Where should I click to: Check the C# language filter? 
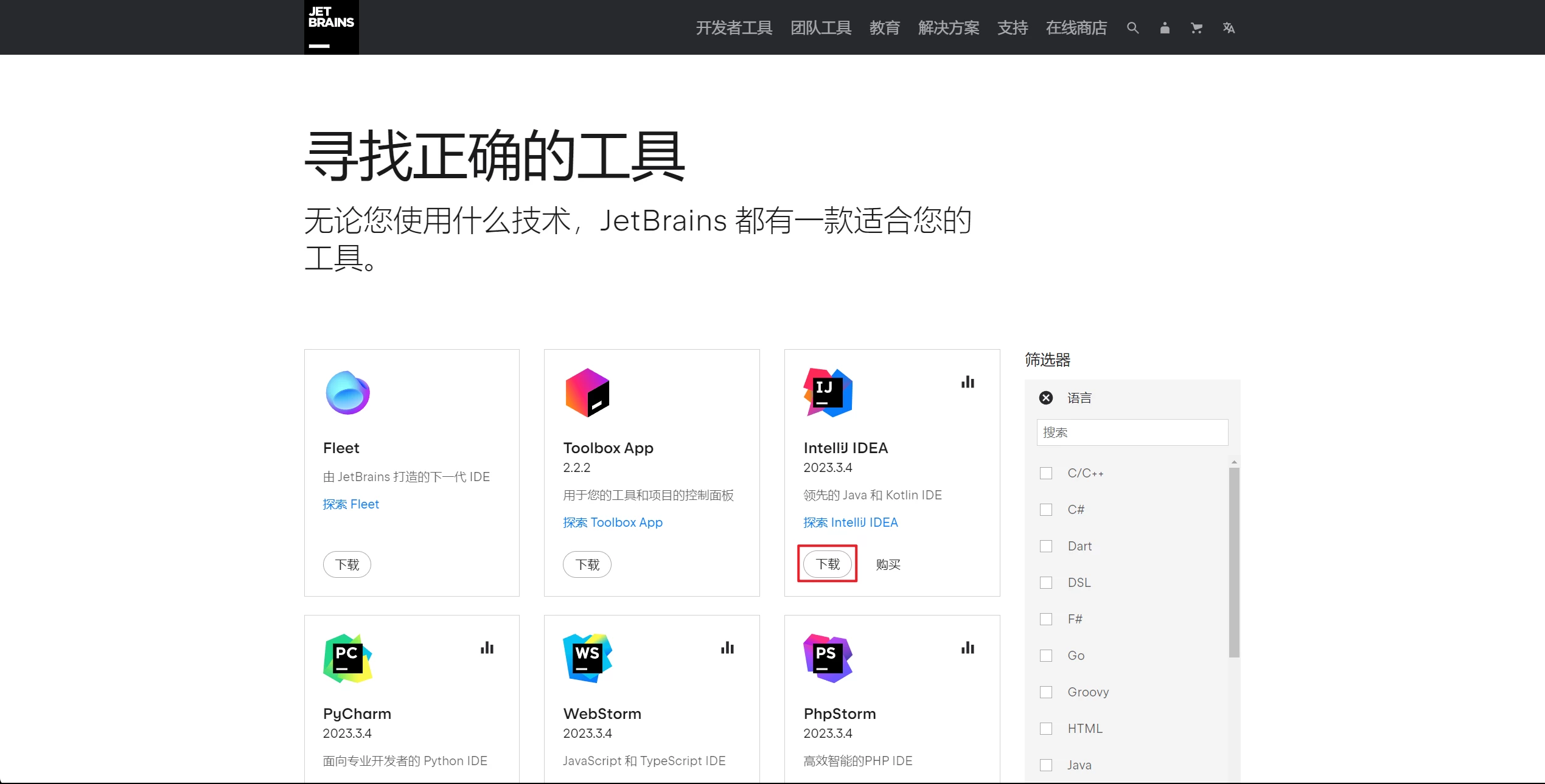pos(1046,510)
